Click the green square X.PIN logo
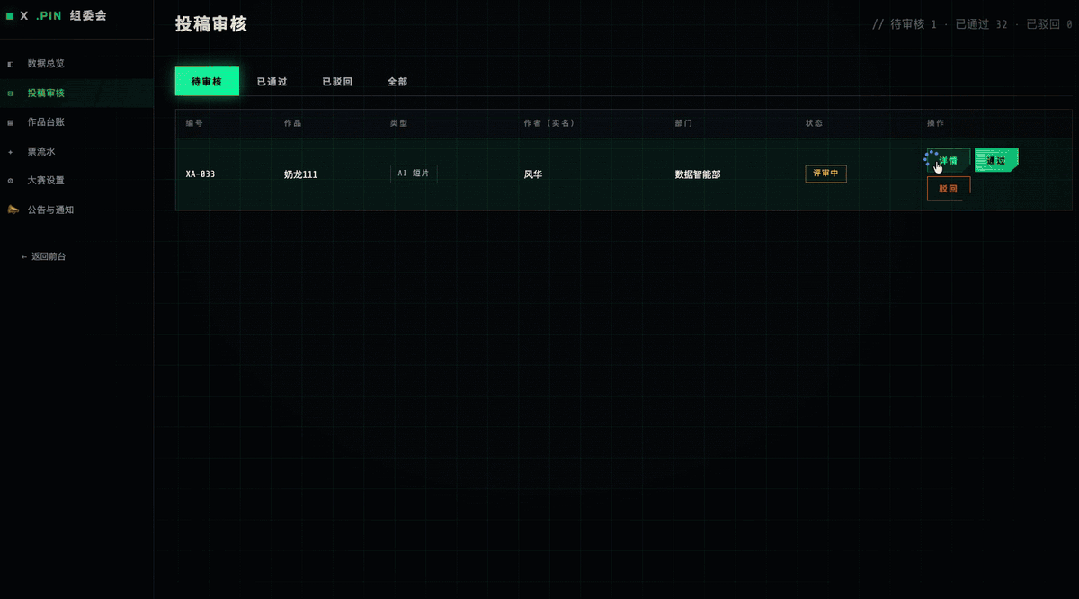1079x599 pixels. tap(10, 16)
